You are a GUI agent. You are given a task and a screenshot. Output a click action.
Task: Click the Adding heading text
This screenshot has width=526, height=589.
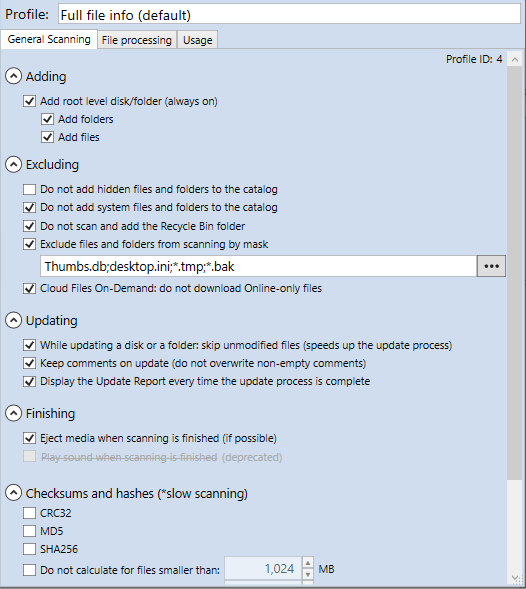point(46,77)
